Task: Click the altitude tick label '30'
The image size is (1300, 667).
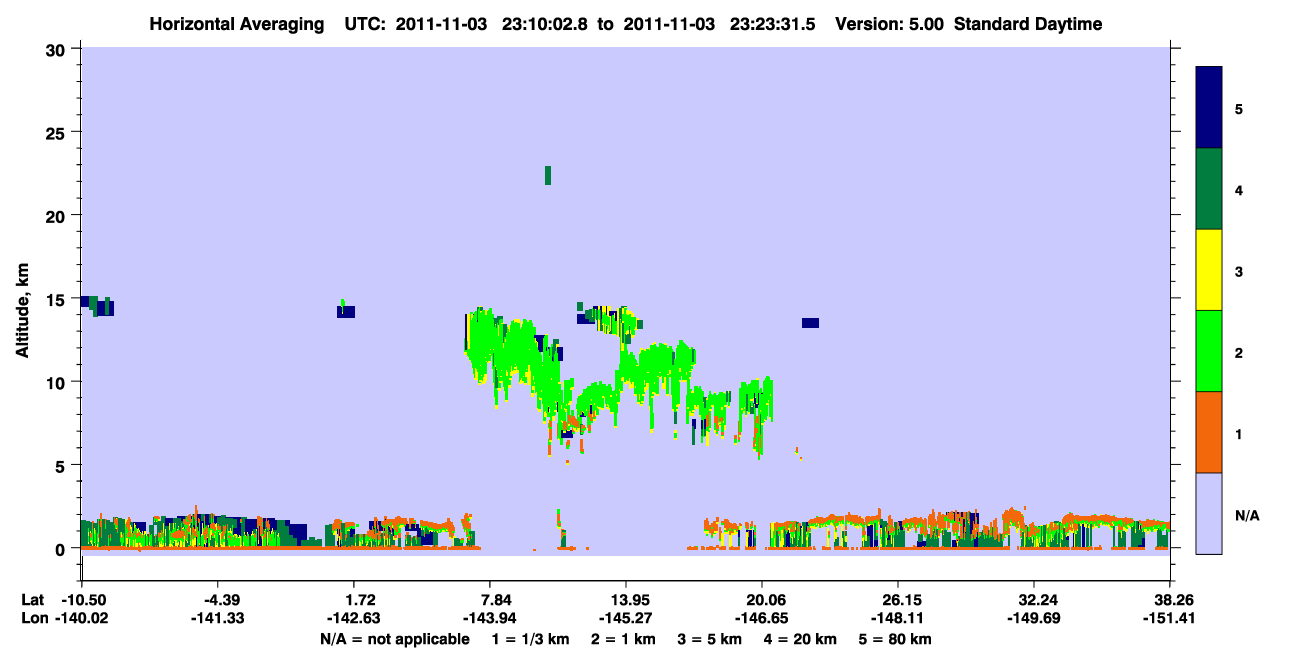Action: click(x=58, y=49)
